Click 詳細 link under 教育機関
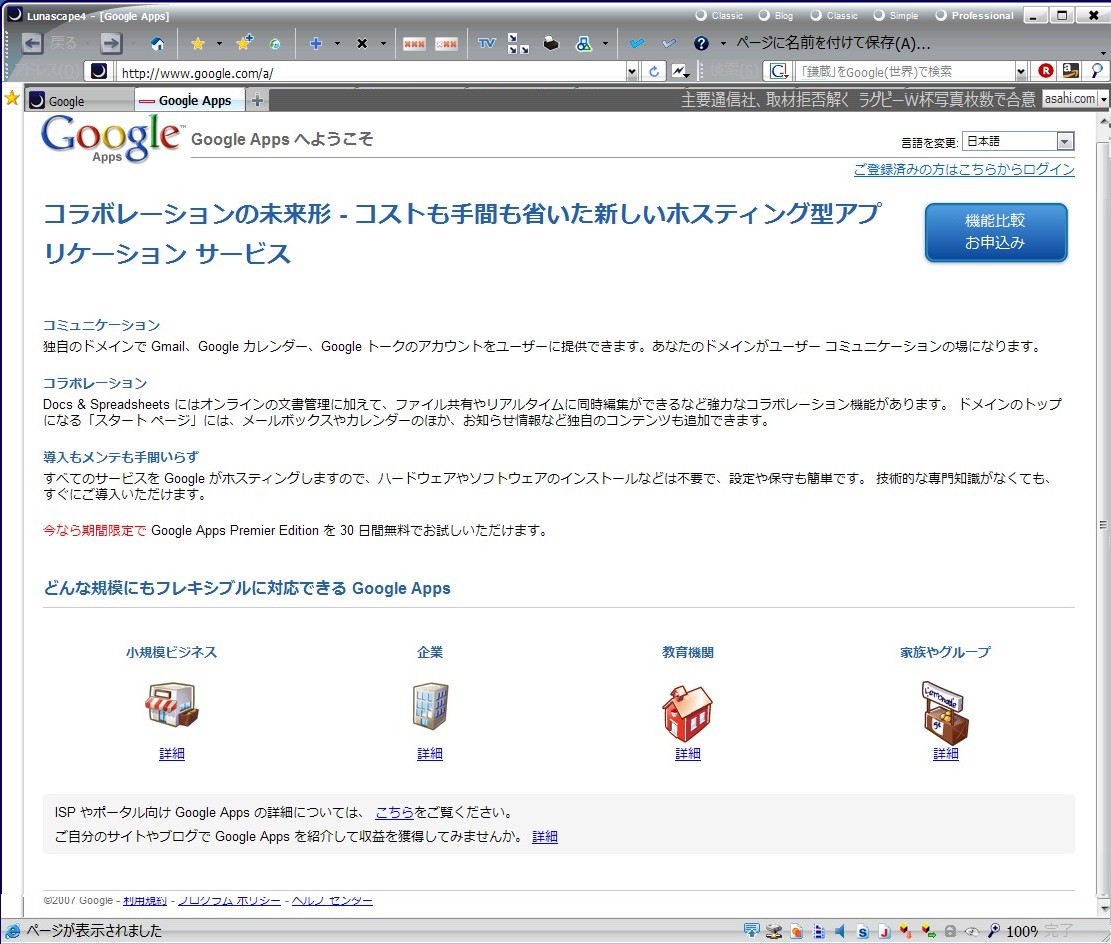1111x944 pixels. coord(687,753)
